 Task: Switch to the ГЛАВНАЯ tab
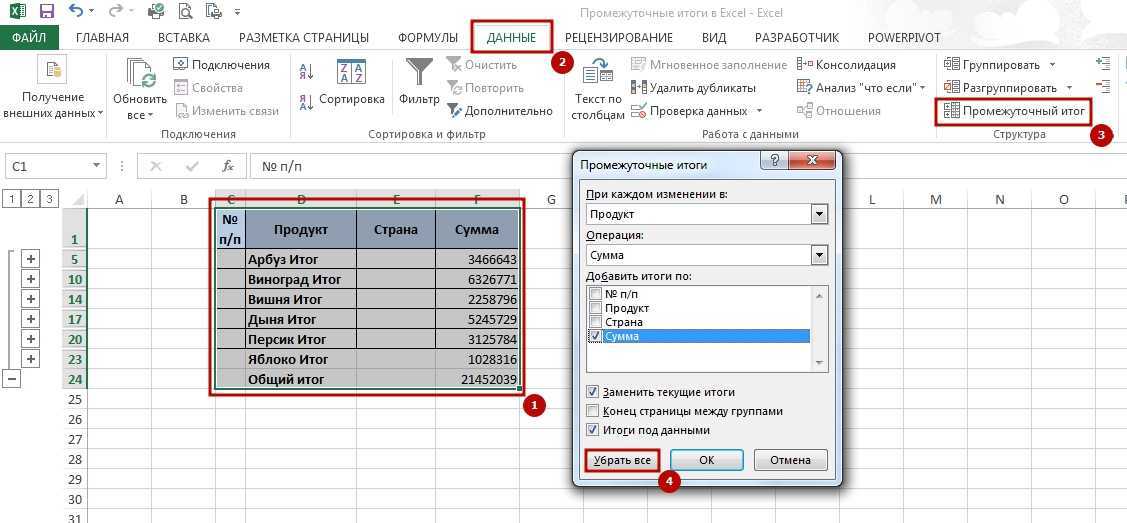102,37
